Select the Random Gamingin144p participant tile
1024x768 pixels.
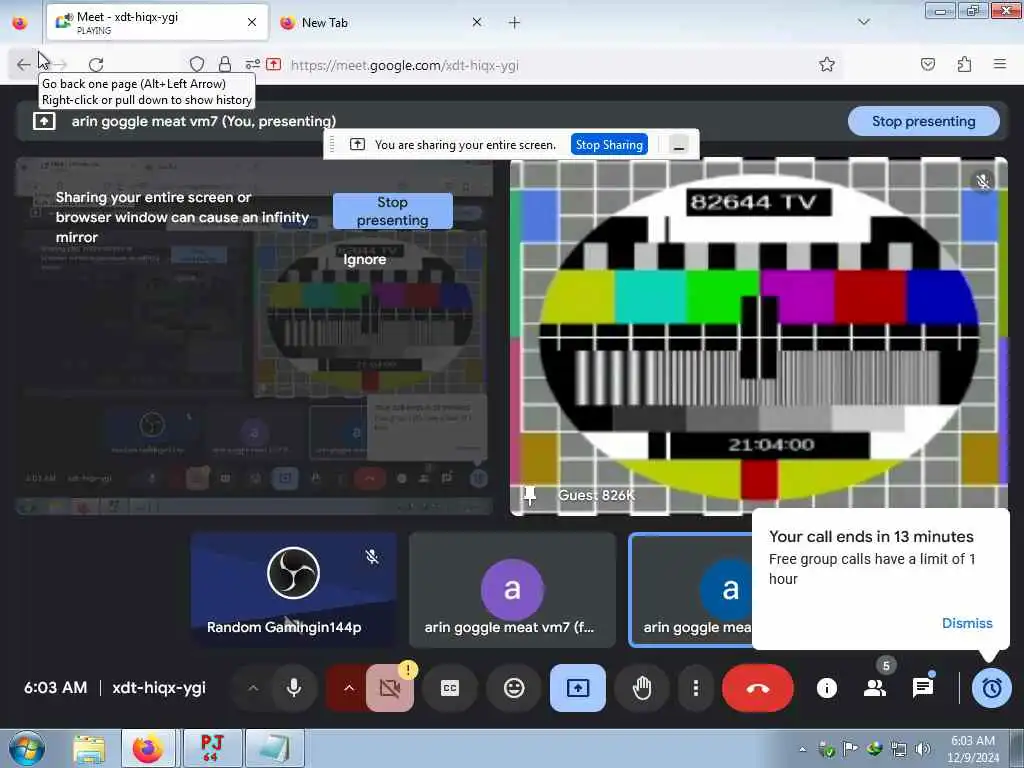click(293, 590)
